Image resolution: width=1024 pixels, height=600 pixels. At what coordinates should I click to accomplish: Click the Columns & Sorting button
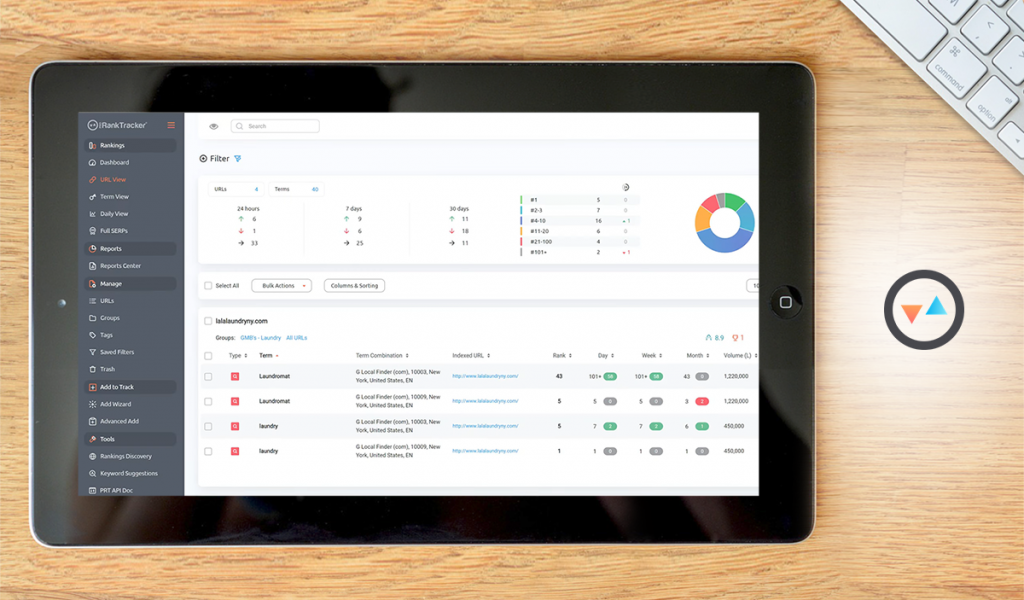(x=354, y=286)
